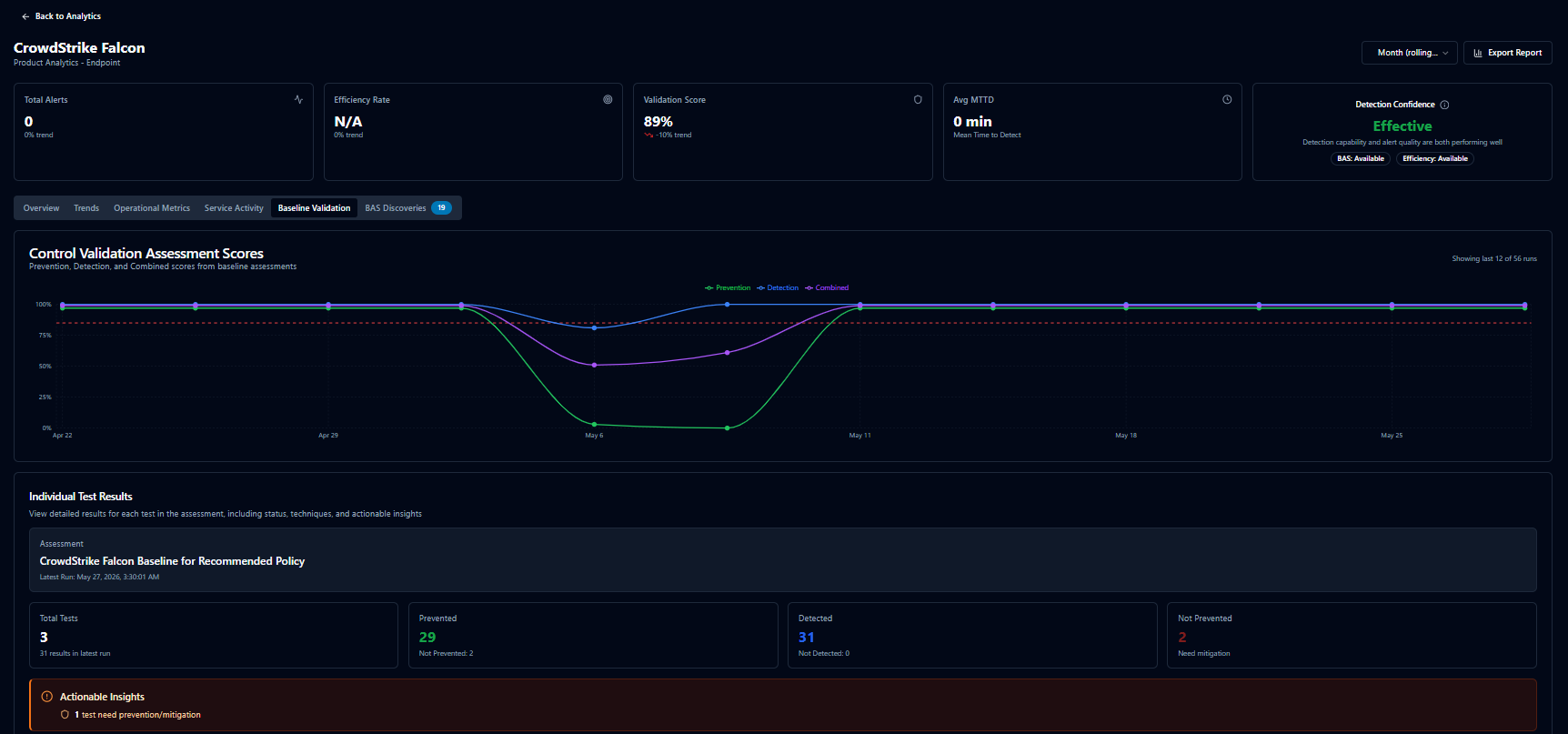Viewport: 1568px width, 734px height.
Task: Click the Total Tests card showing 3
Action: [x=214, y=635]
